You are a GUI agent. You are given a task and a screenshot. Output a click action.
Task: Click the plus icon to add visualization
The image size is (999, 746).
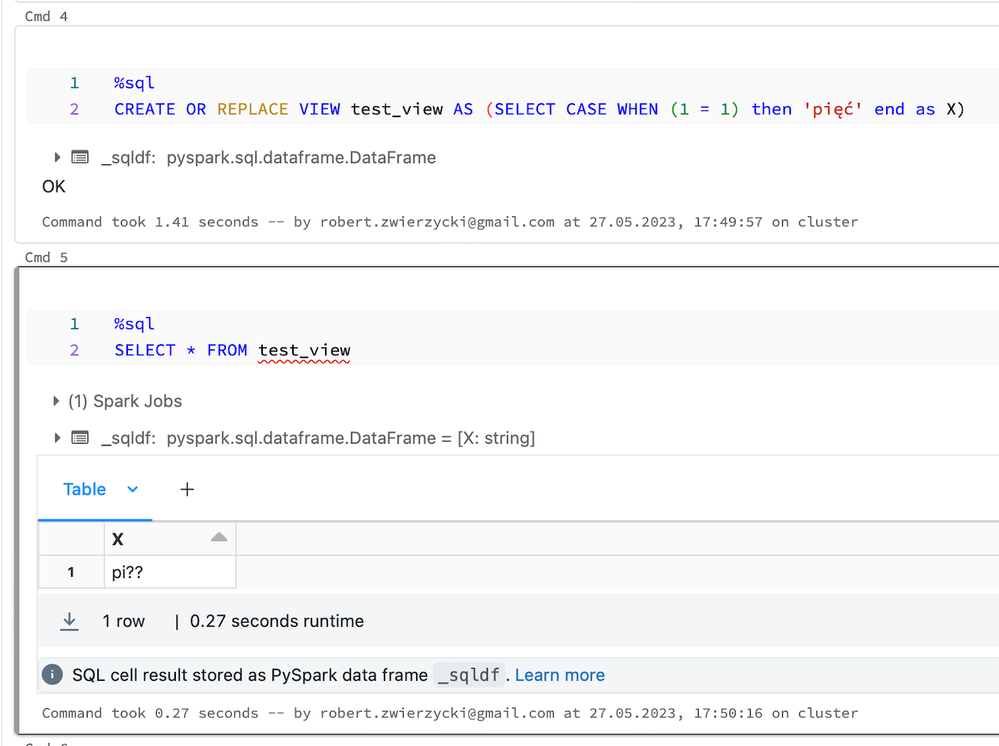click(187, 489)
